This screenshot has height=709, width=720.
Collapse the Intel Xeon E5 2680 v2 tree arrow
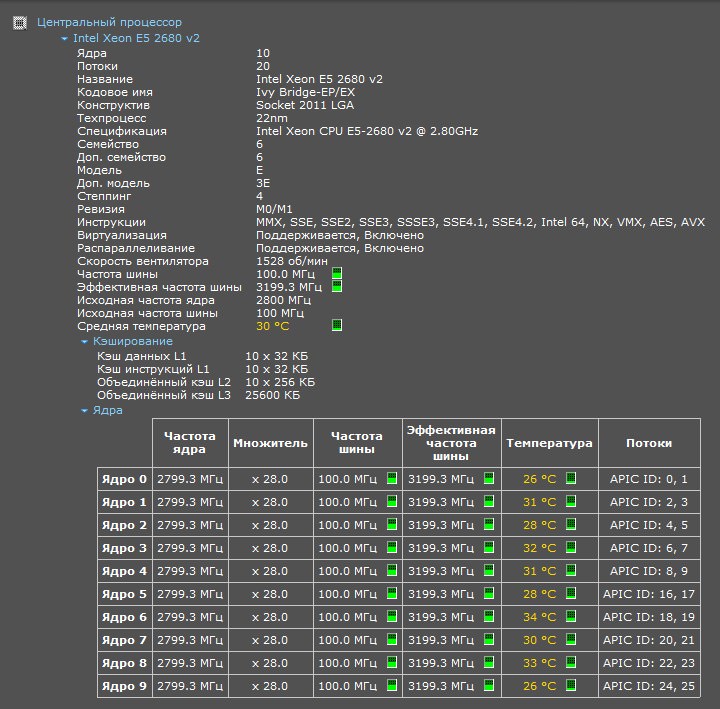(x=64, y=39)
